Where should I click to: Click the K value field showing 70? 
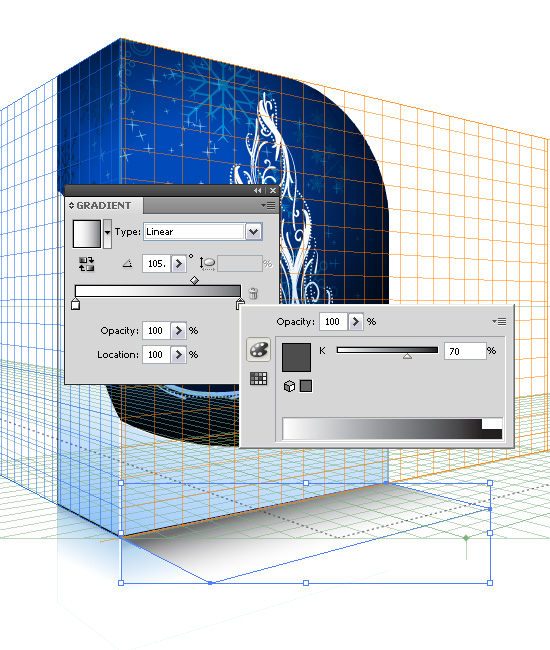(x=465, y=351)
